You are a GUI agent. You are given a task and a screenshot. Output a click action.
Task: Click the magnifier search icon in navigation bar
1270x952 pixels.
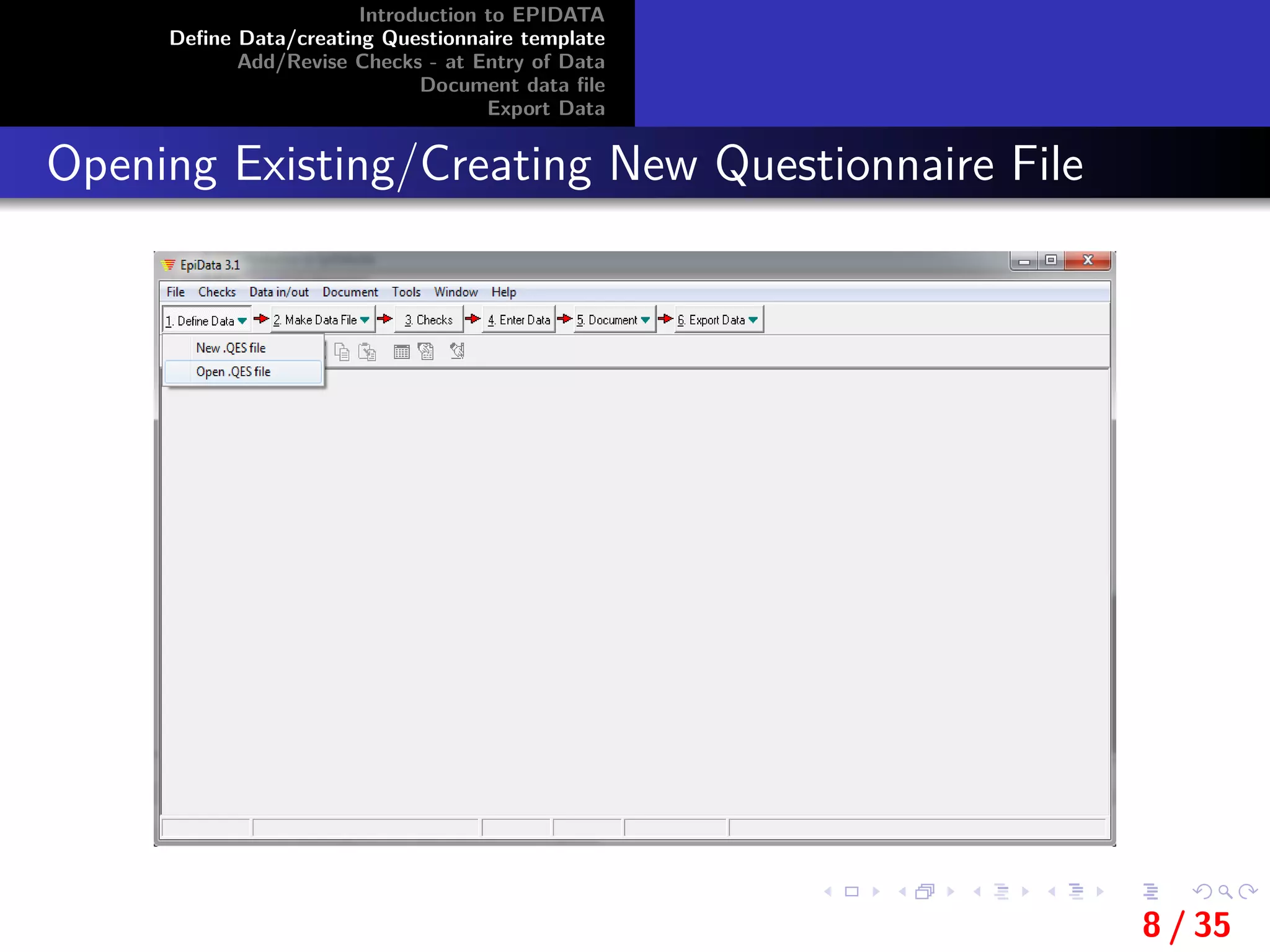[x=1225, y=892]
